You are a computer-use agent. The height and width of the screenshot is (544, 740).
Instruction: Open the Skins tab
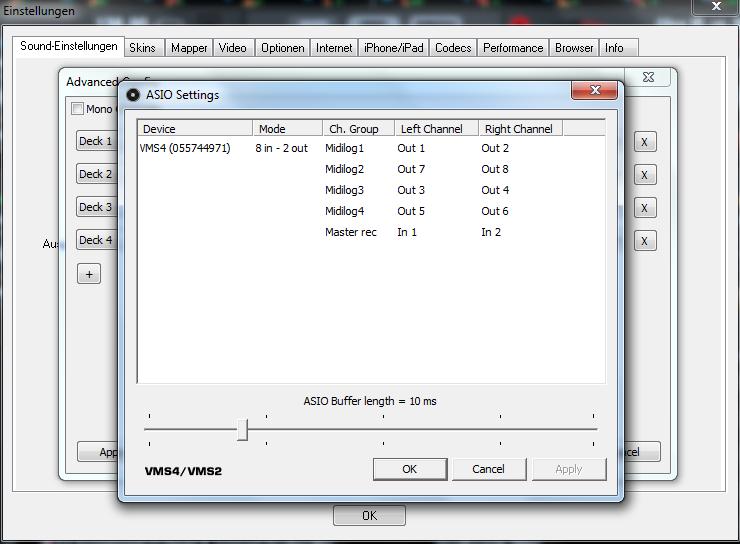point(143,48)
